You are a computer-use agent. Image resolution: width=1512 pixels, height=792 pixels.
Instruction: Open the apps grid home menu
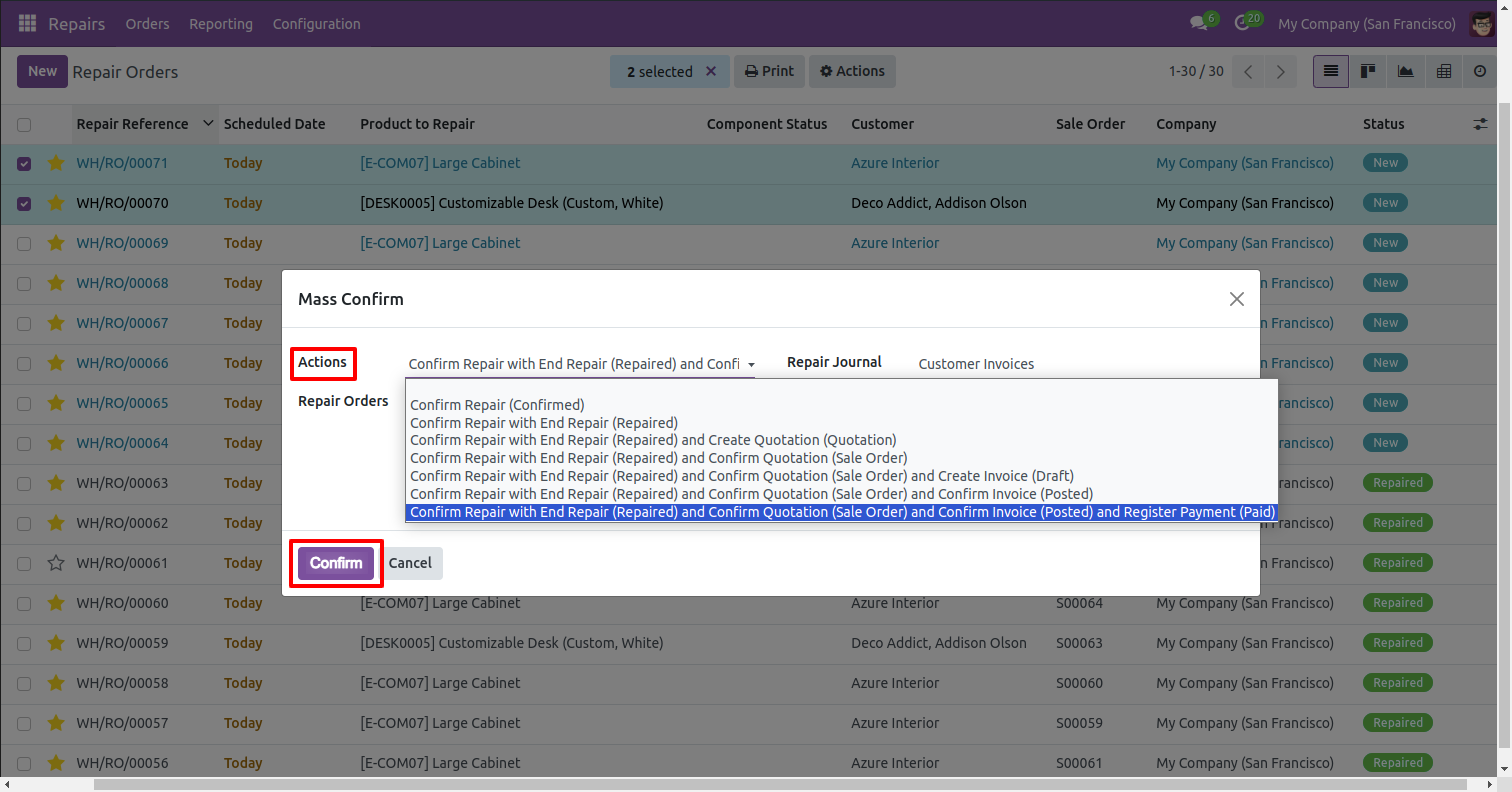tap(27, 23)
